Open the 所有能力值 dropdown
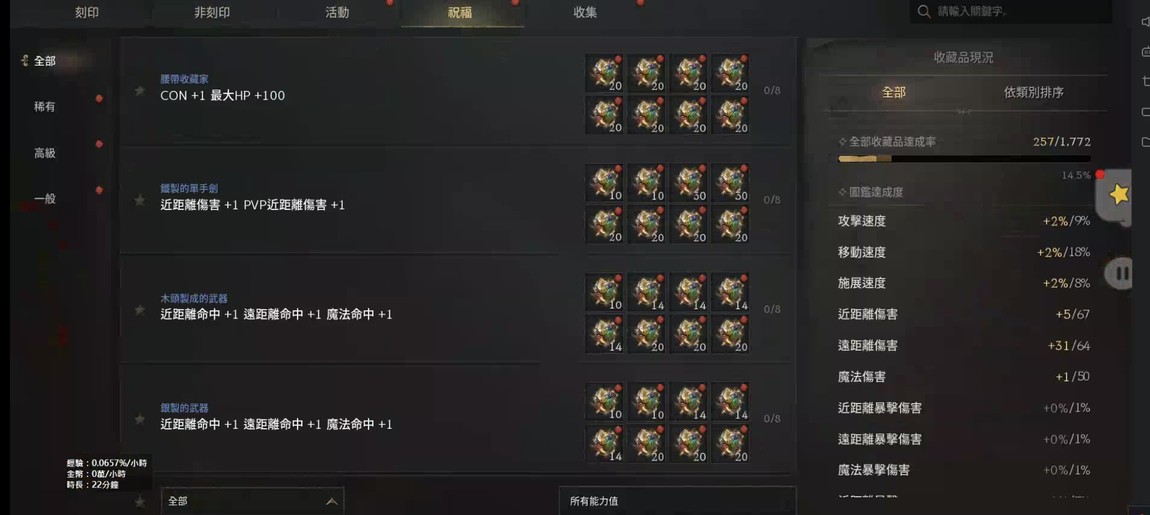Image resolution: width=1150 pixels, height=515 pixels. pyautogui.click(x=677, y=501)
